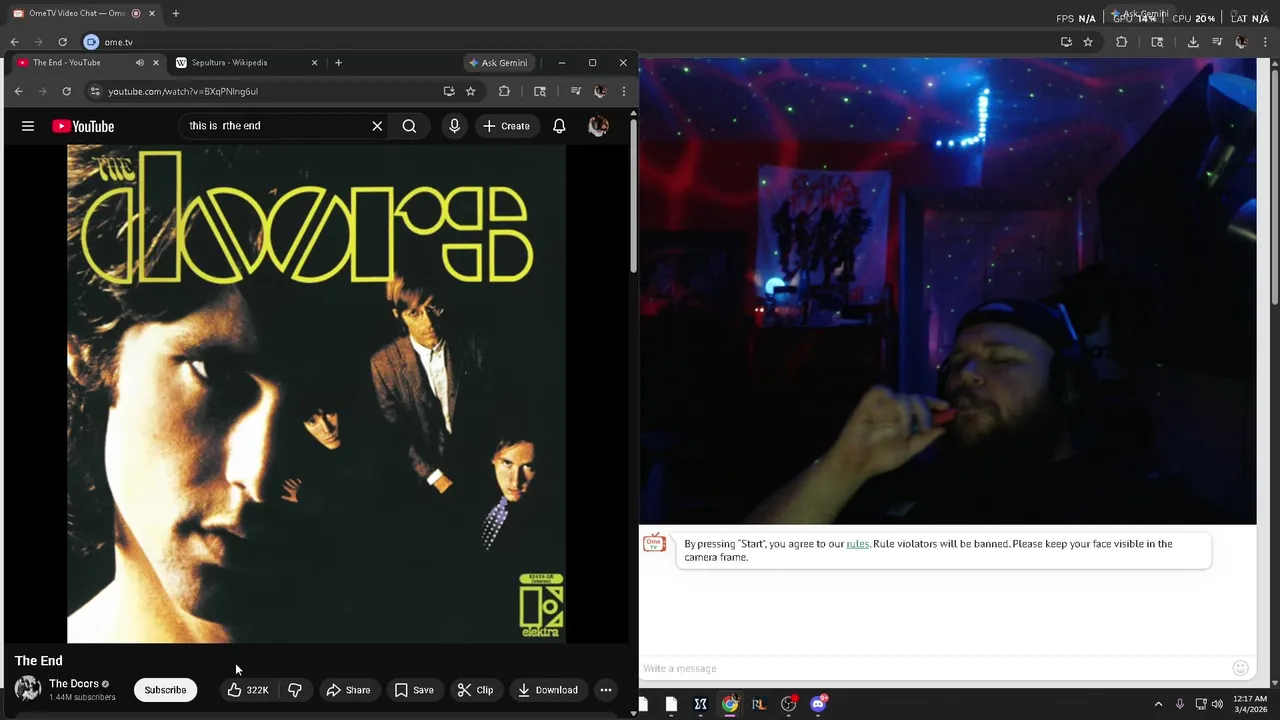Image resolution: width=1280 pixels, height=720 pixels.
Task: Click youtube.com address bar URL
Action: pyautogui.click(x=183, y=91)
